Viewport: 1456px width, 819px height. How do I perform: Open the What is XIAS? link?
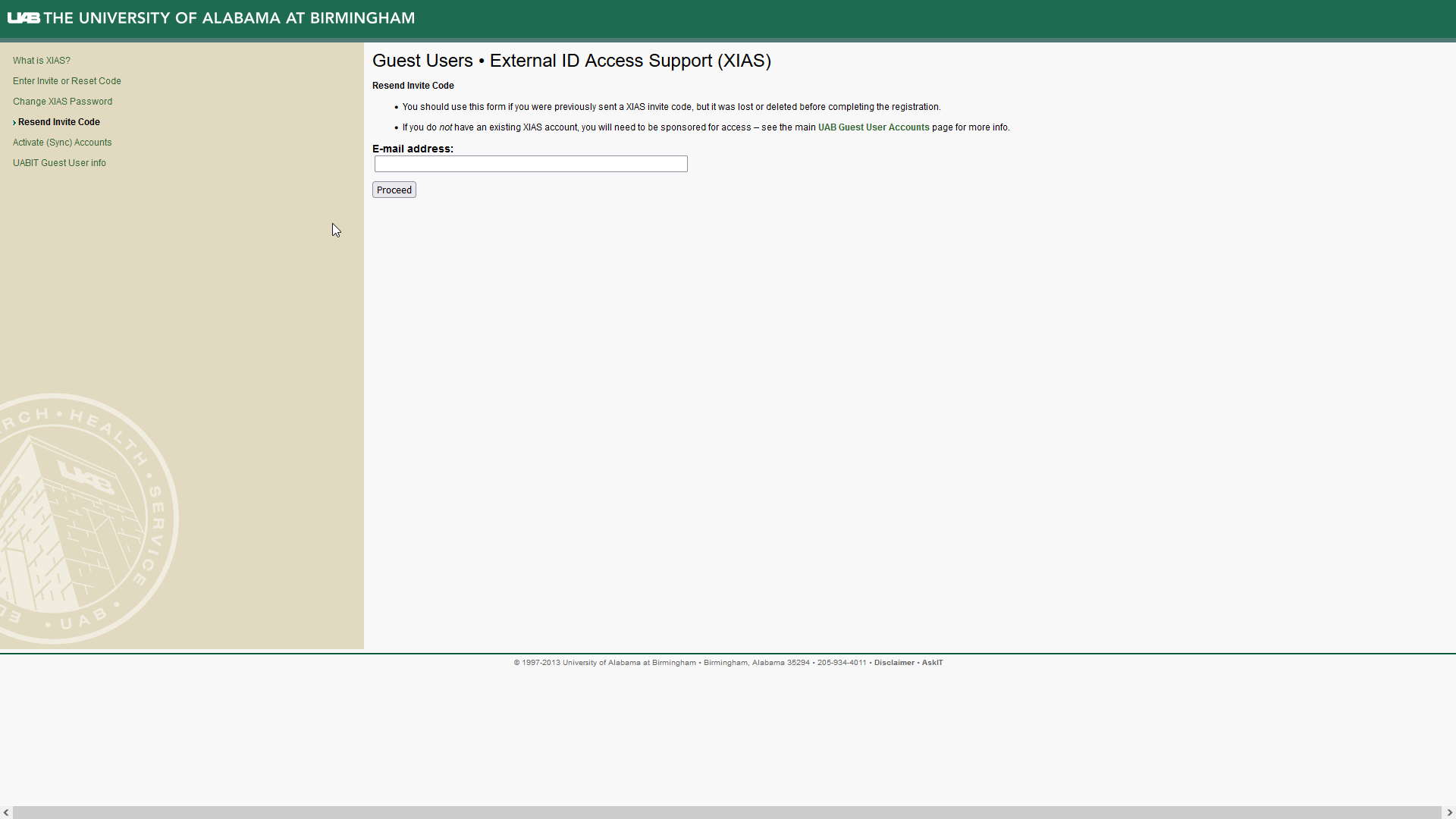coord(42,61)
